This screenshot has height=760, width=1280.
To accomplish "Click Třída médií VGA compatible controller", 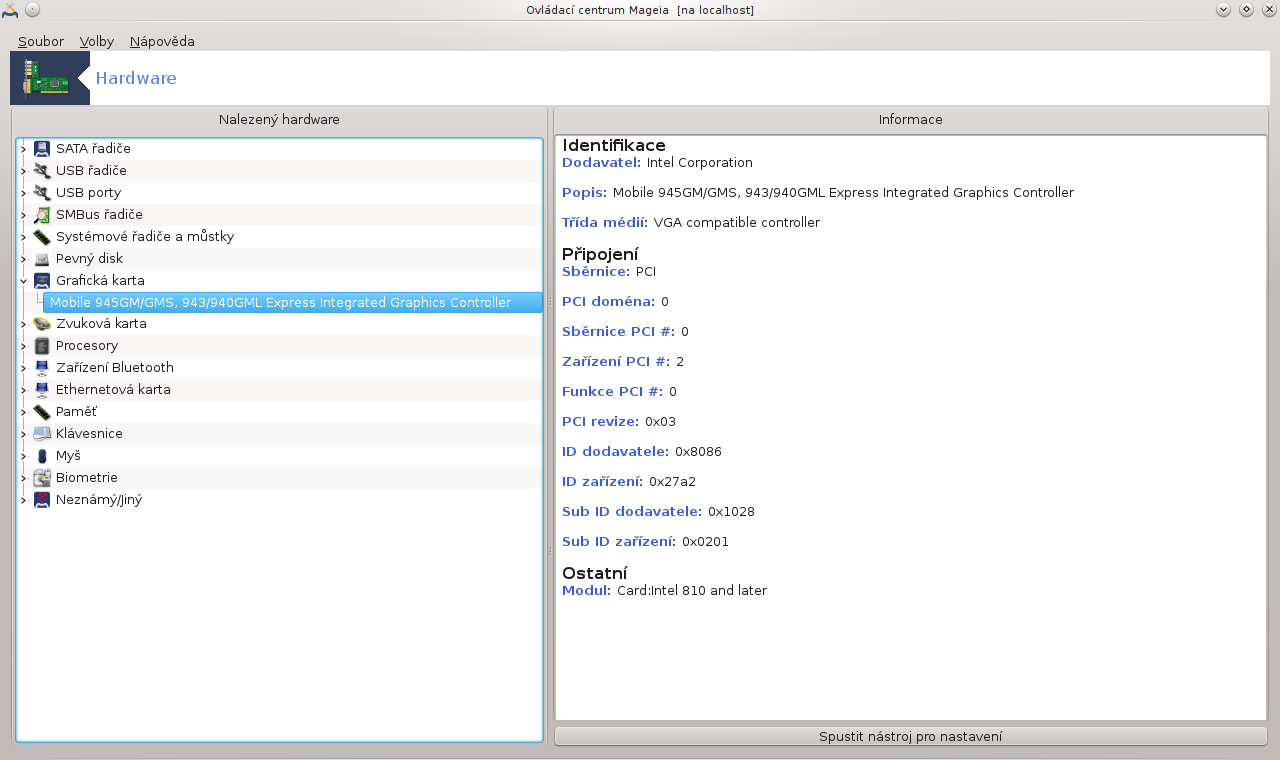I will (x=691, y=223).
